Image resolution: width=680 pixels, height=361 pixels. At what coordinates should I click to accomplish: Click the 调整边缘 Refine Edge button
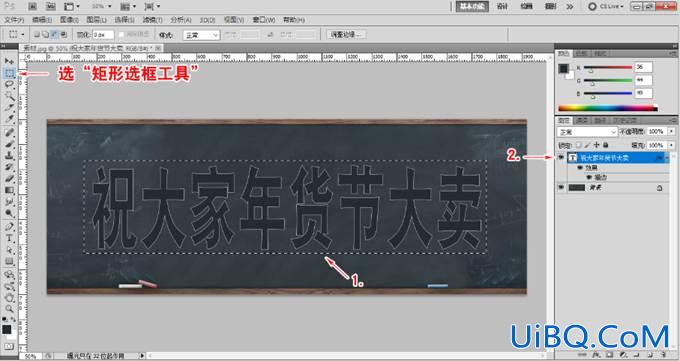[x=346, y=34]
